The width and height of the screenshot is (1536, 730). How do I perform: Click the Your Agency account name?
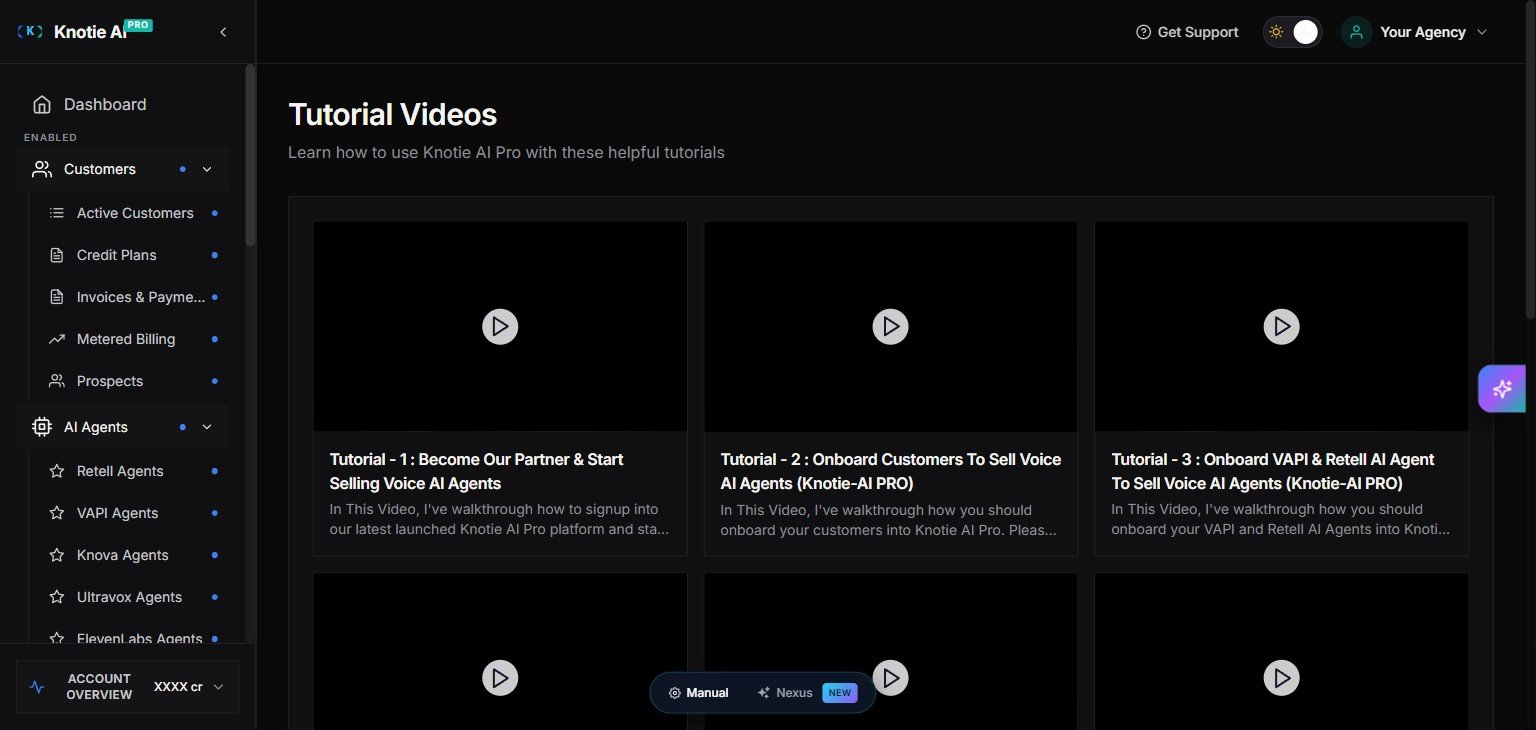pyautogui.click(x=1423, y=32)
